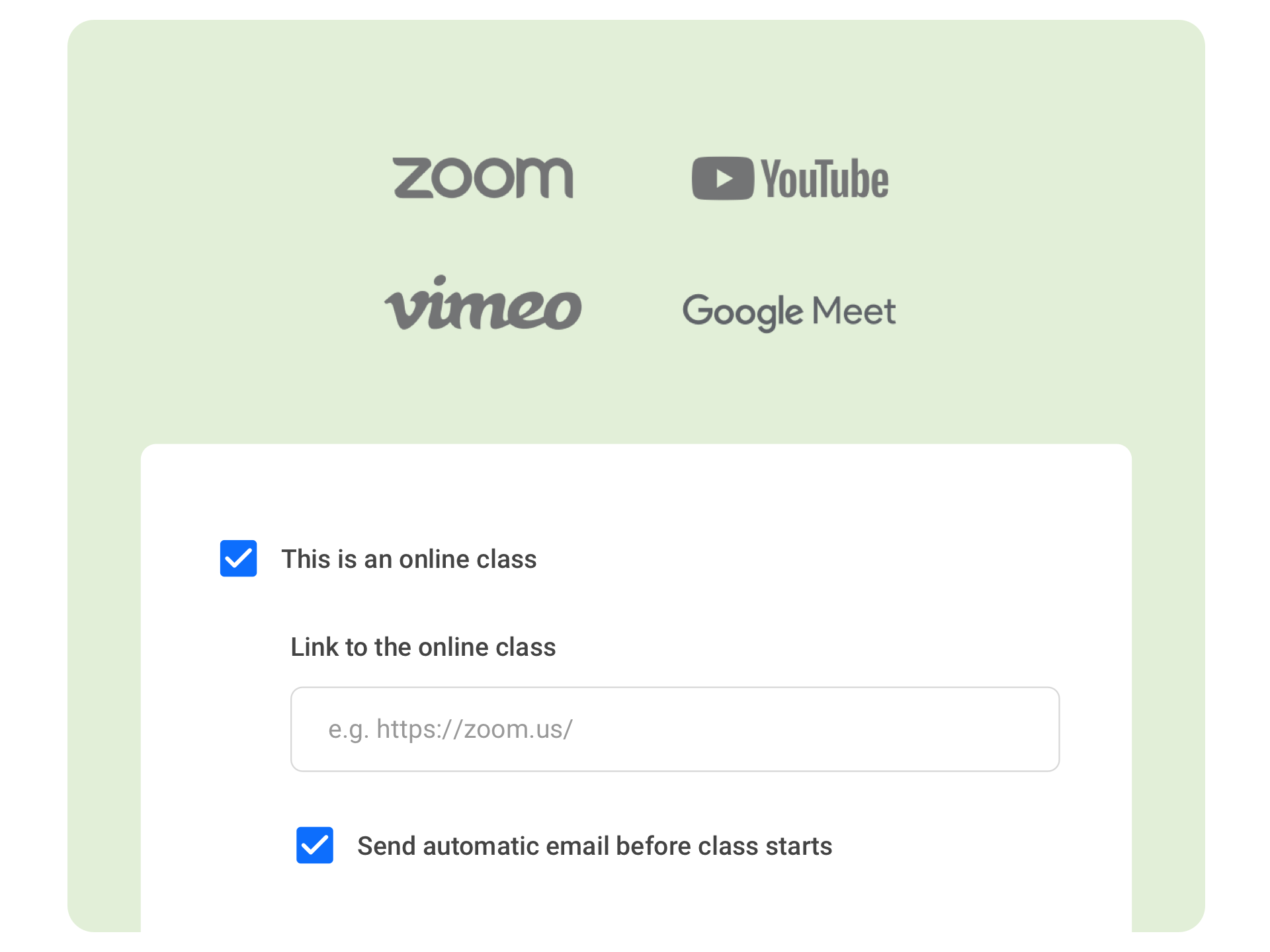Click the Google Meet logo
This screenshot has height=952, width=1270.
(x=788, y=311)
